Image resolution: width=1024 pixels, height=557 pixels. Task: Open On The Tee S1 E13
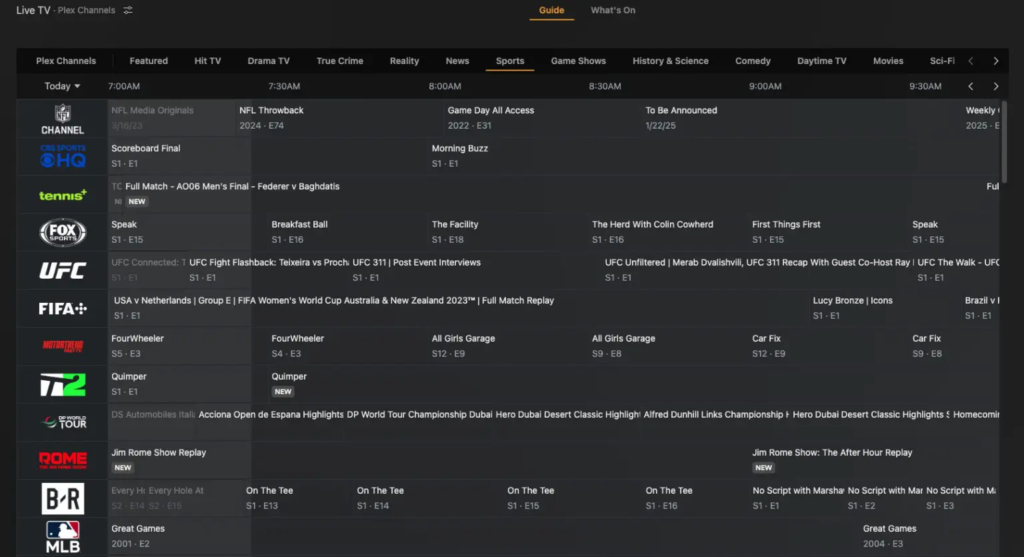point(298,498)
